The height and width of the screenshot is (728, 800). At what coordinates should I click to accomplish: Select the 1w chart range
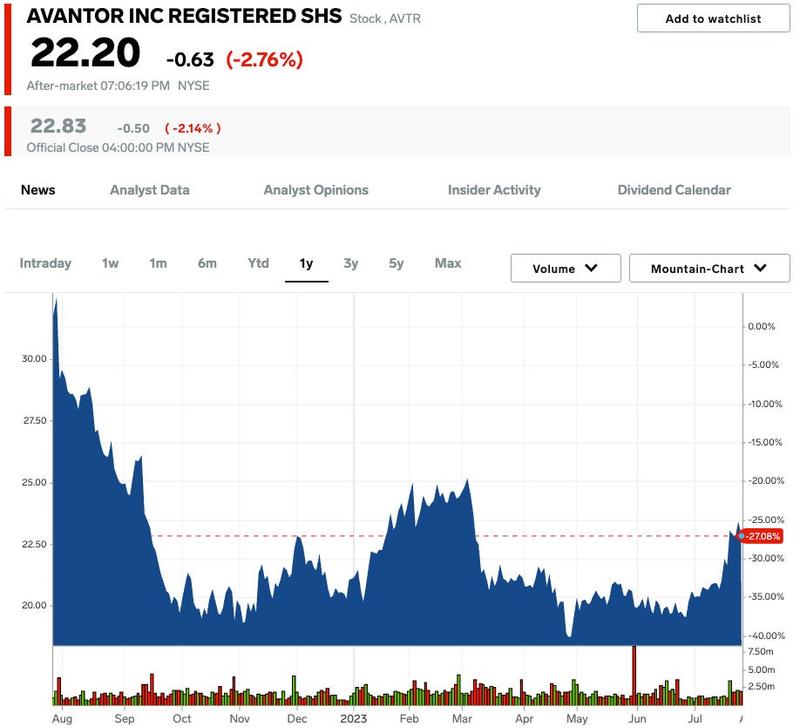coord(110,263)
